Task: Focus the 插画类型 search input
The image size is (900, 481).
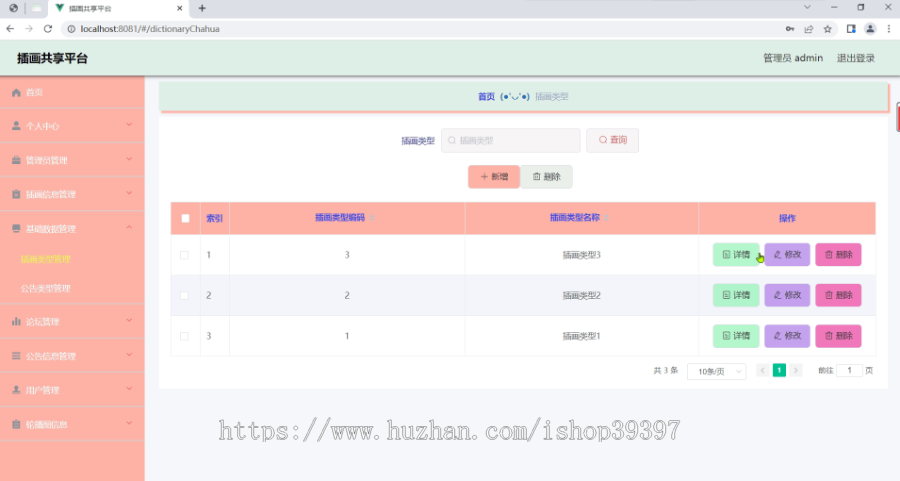Action: [x=510, y=141]
